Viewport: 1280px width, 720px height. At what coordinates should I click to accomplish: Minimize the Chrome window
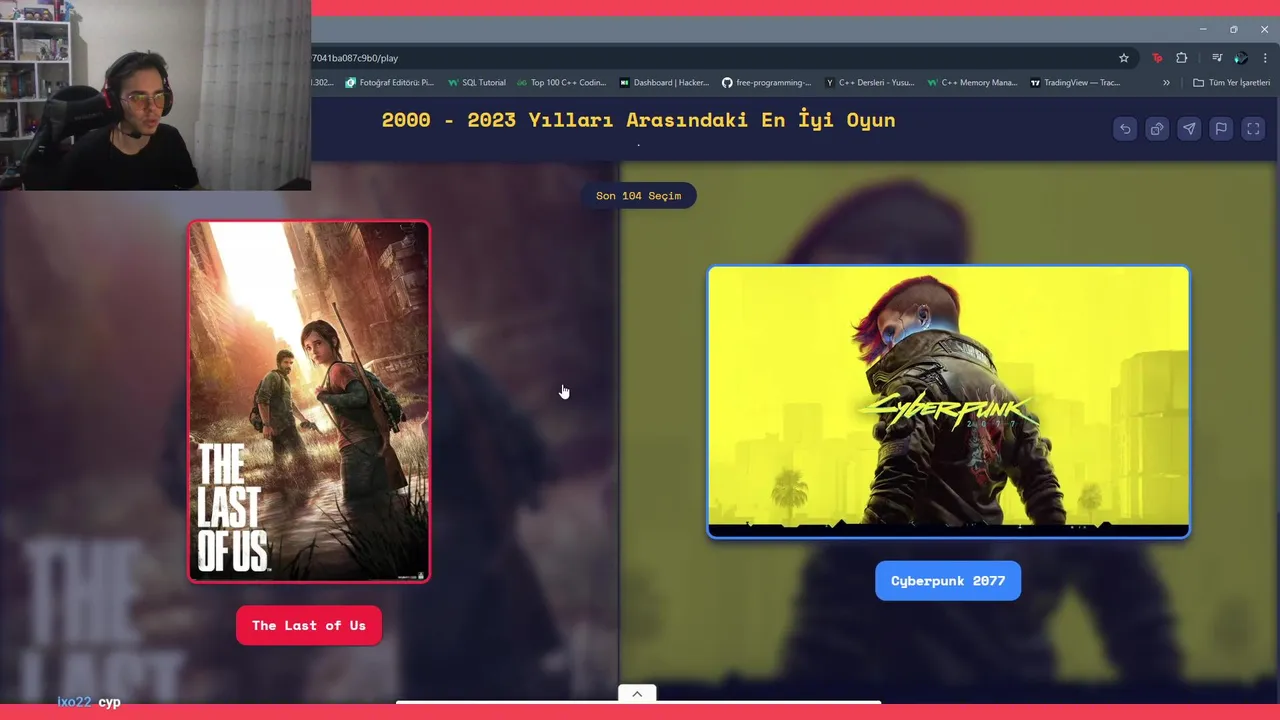(x=1203, y=29)
